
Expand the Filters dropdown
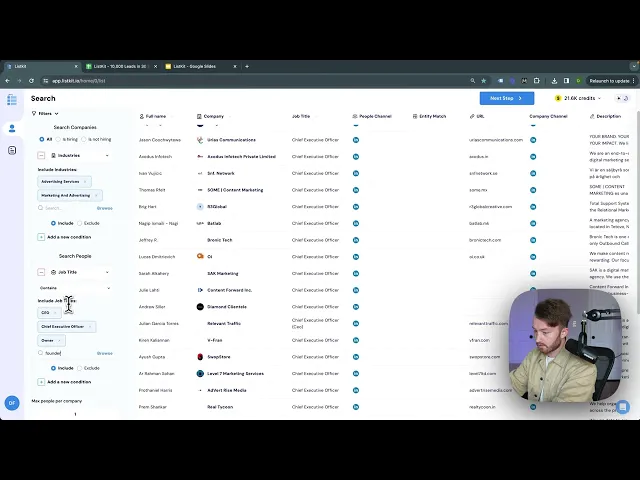tap(45, 113)
